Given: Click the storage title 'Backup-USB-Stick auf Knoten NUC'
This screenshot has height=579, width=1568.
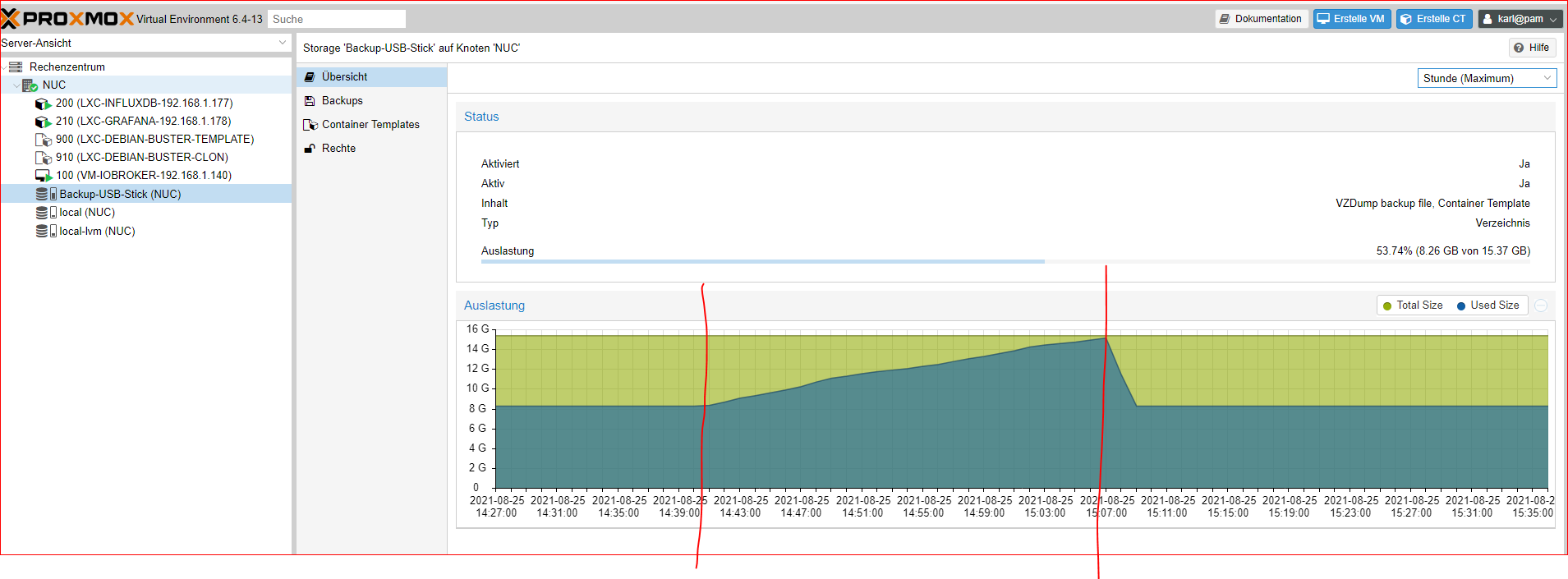Looking at the screenshot, I should click(412, 48).
